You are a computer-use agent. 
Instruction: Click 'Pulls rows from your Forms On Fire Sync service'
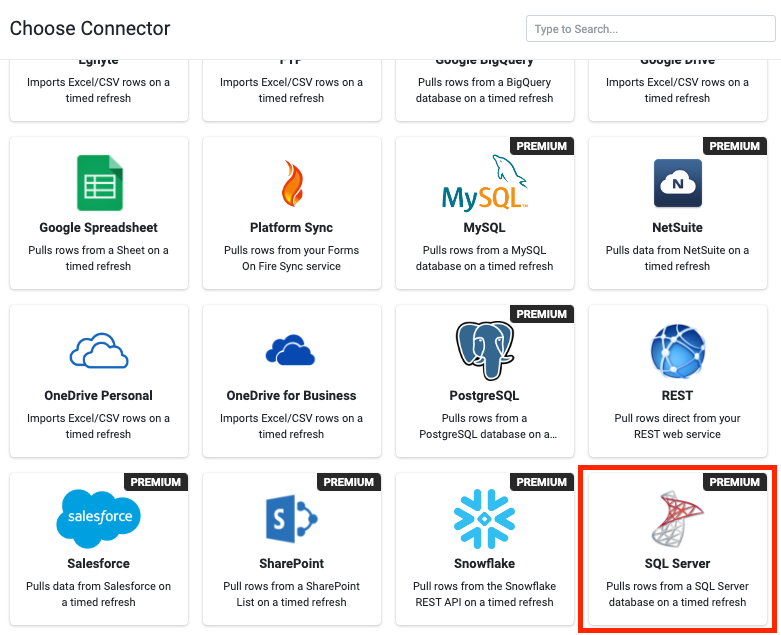click(x=291, y=258)
